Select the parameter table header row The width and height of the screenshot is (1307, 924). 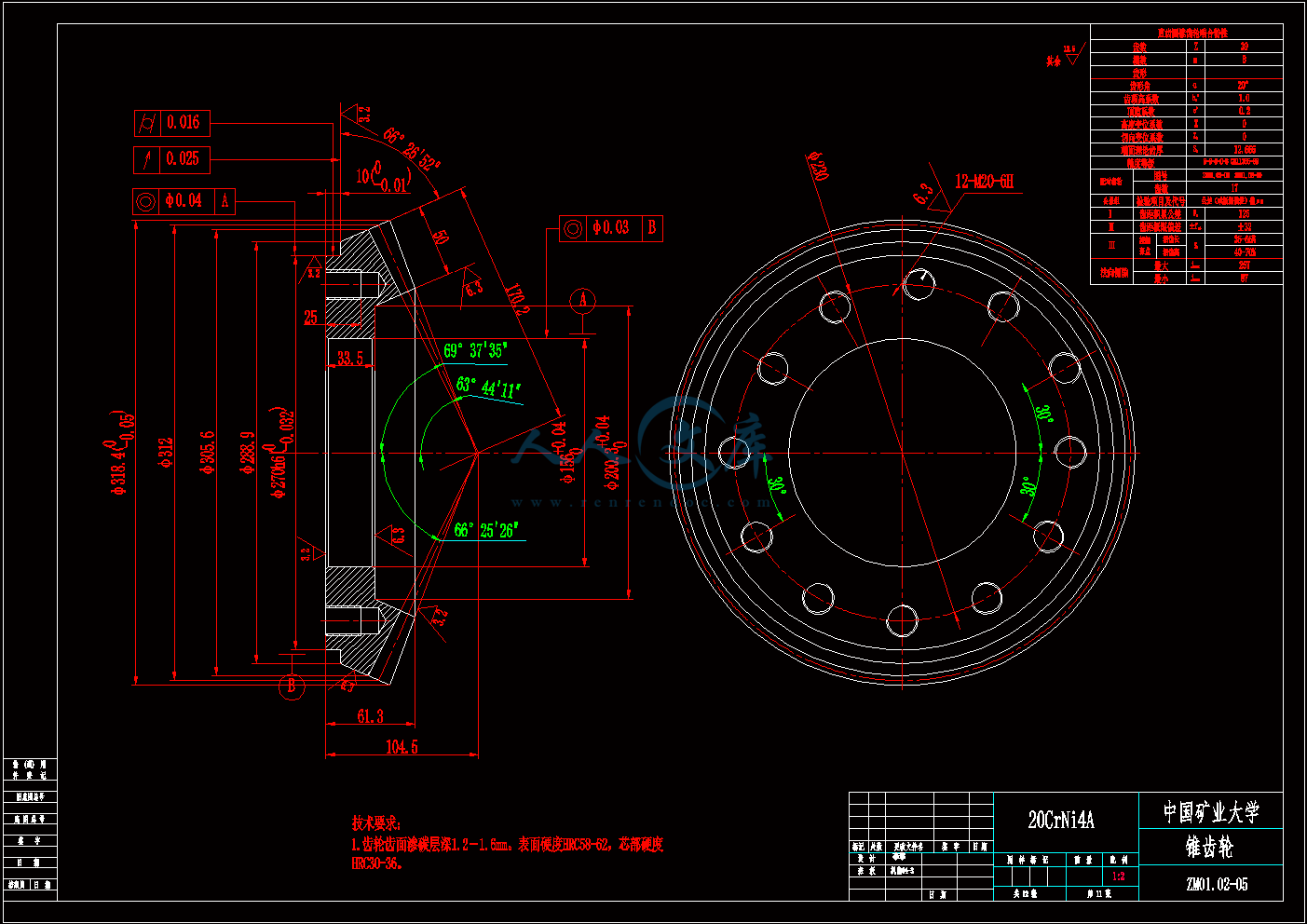pyautogui.click(x=1187, y=33)
